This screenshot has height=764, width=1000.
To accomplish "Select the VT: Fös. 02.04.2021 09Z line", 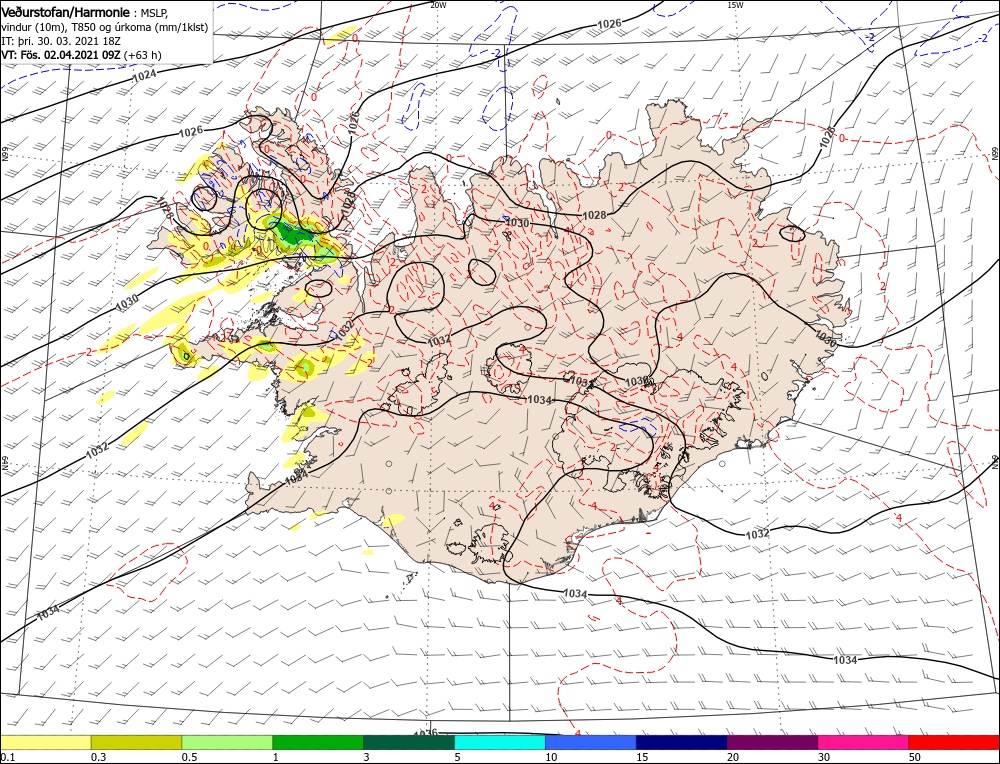I will 81,55.
